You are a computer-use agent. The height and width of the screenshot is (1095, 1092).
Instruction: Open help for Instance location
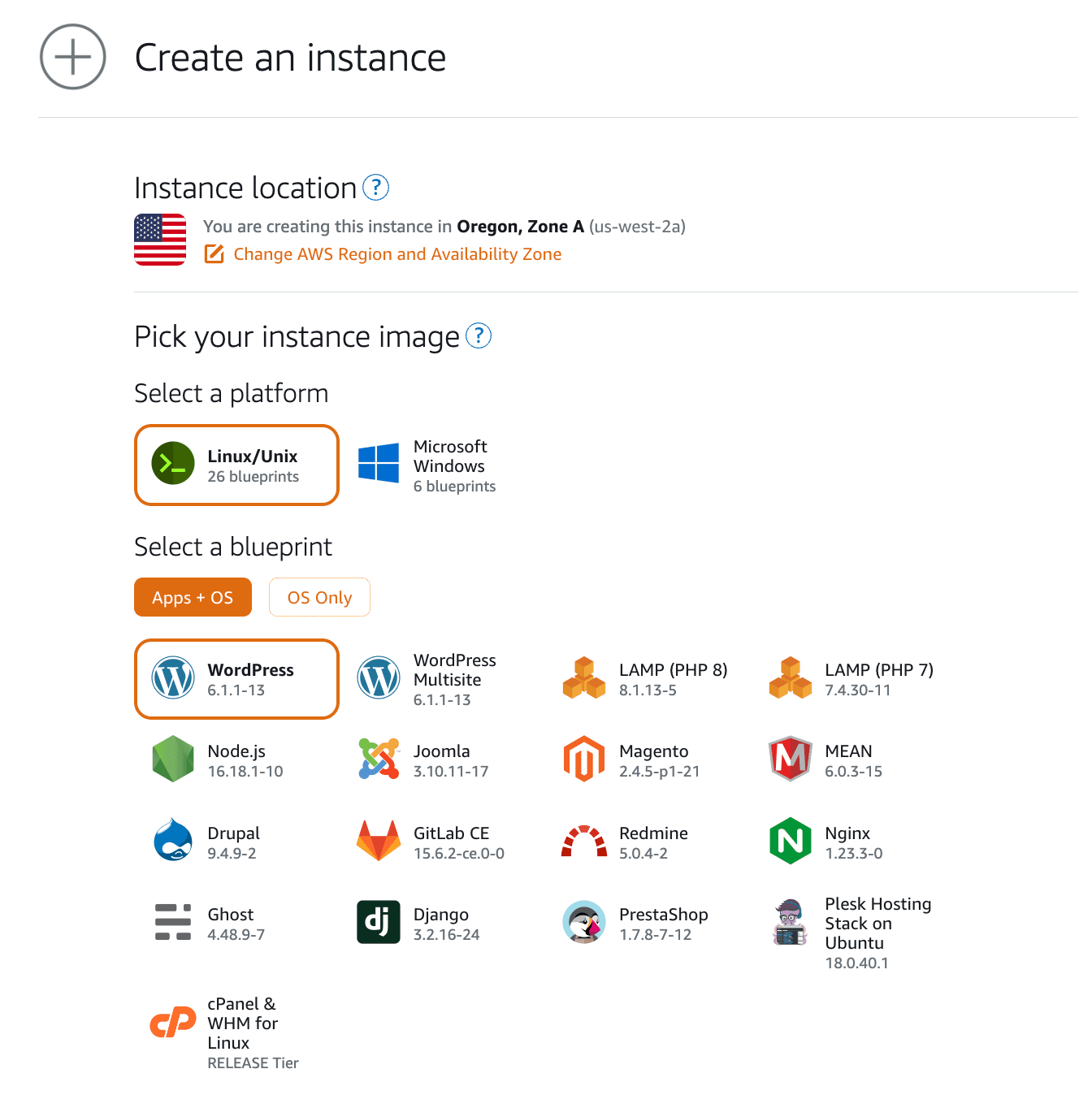pos(375,188)
